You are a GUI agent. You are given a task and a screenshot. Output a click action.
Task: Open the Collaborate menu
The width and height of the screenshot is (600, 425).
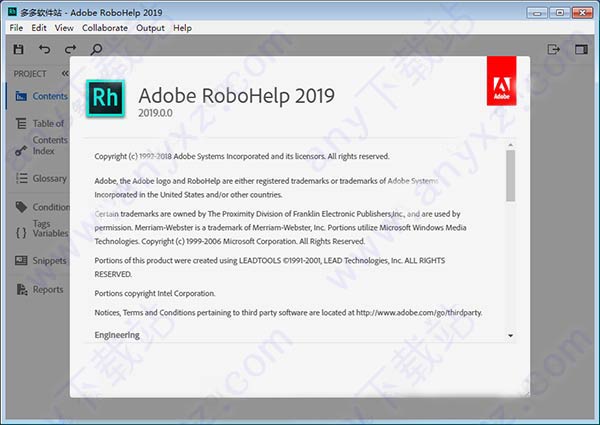point(105,28)
